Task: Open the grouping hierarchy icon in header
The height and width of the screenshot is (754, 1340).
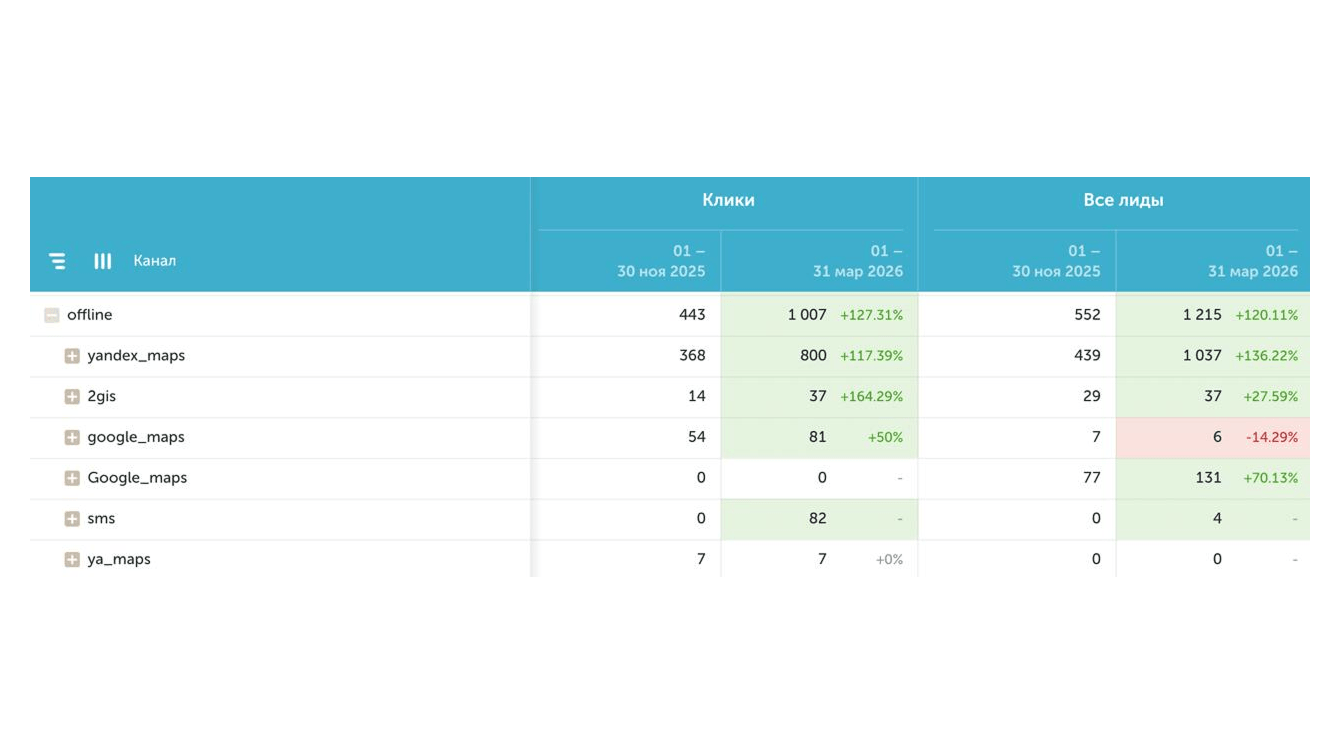Action: pos(57,261)
